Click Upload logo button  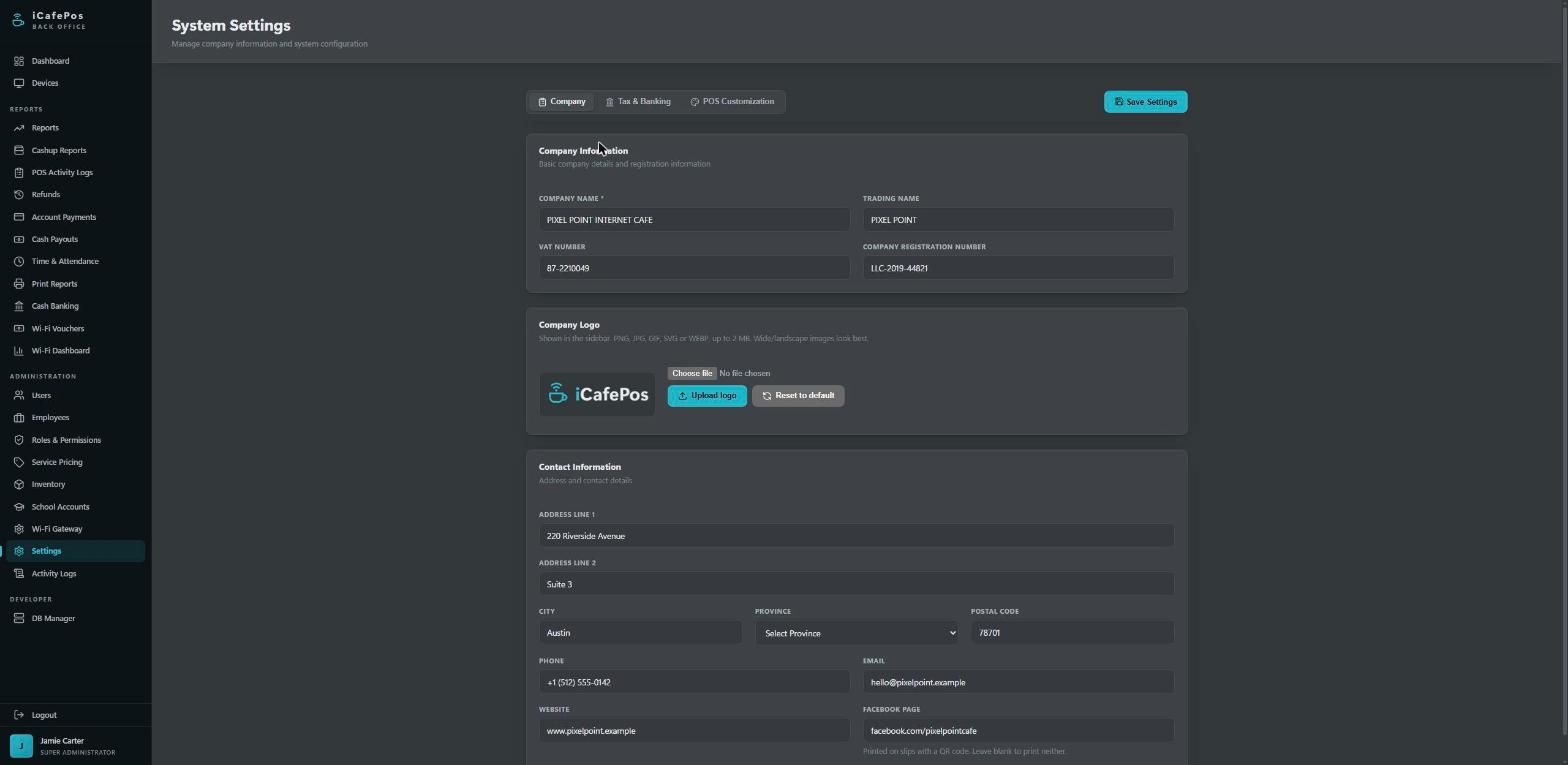(707, 395)
